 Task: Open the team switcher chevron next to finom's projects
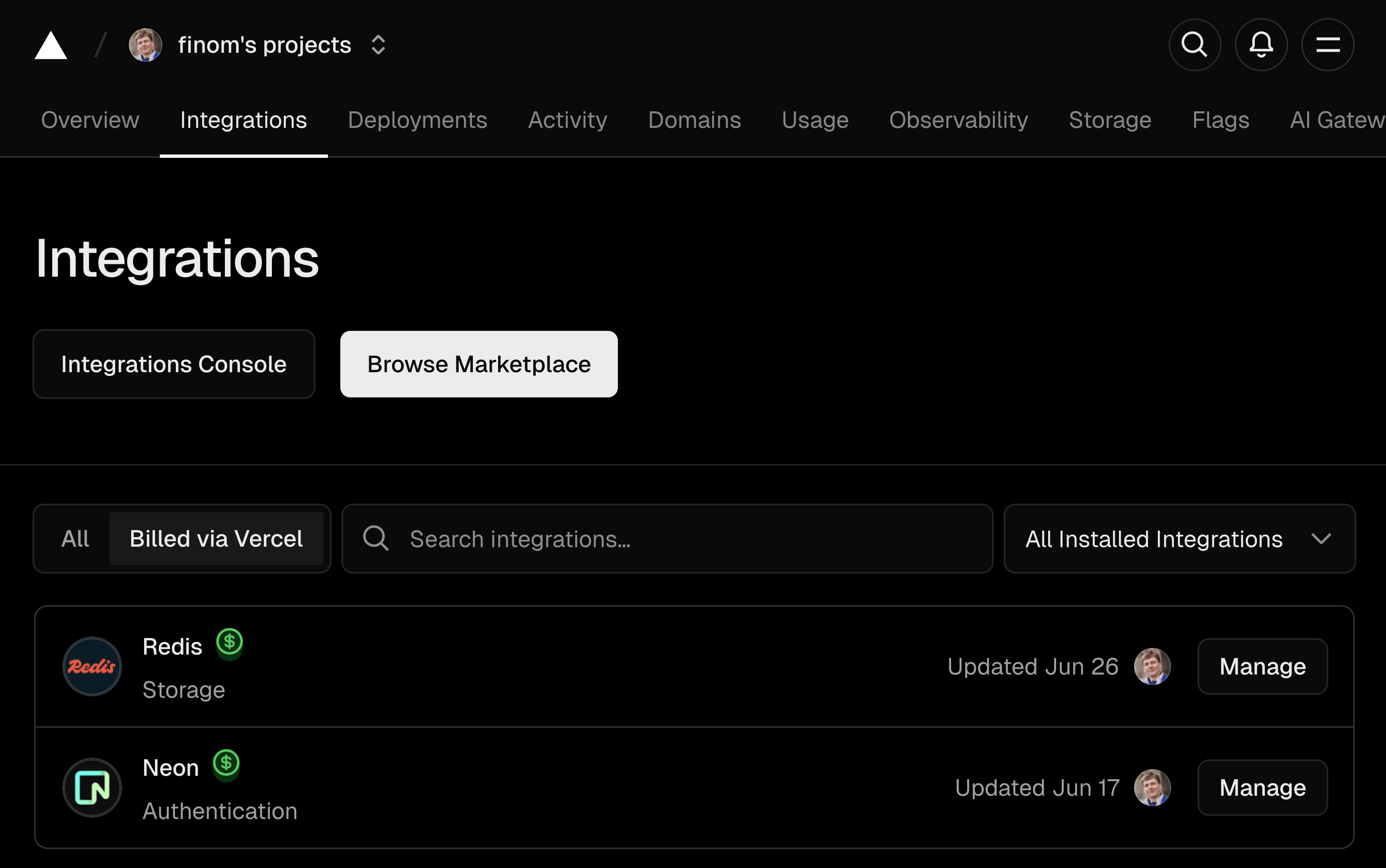click(378, 44)
